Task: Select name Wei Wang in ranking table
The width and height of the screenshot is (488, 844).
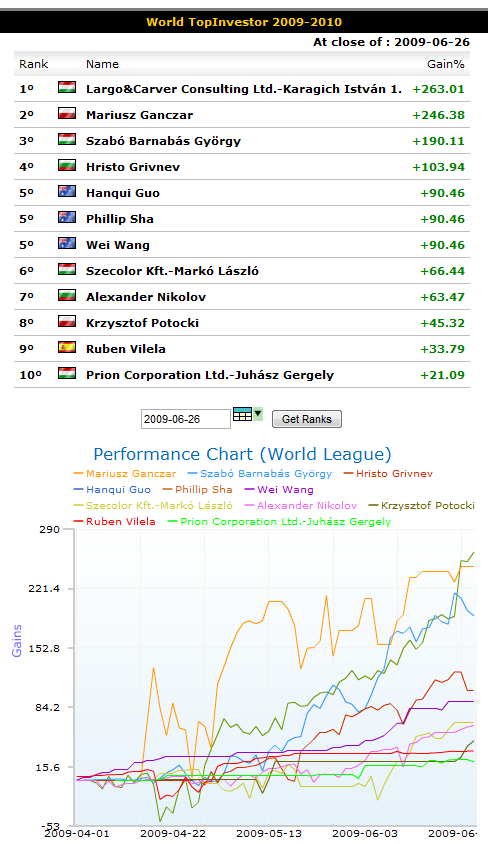Action: coord(118,245)
